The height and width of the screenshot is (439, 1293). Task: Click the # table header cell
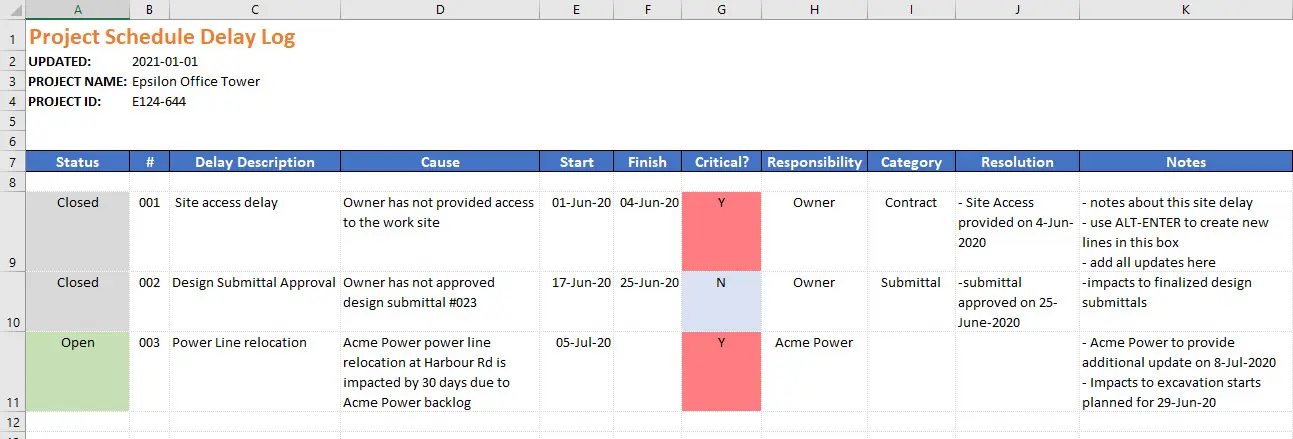[x=150, y=162]
